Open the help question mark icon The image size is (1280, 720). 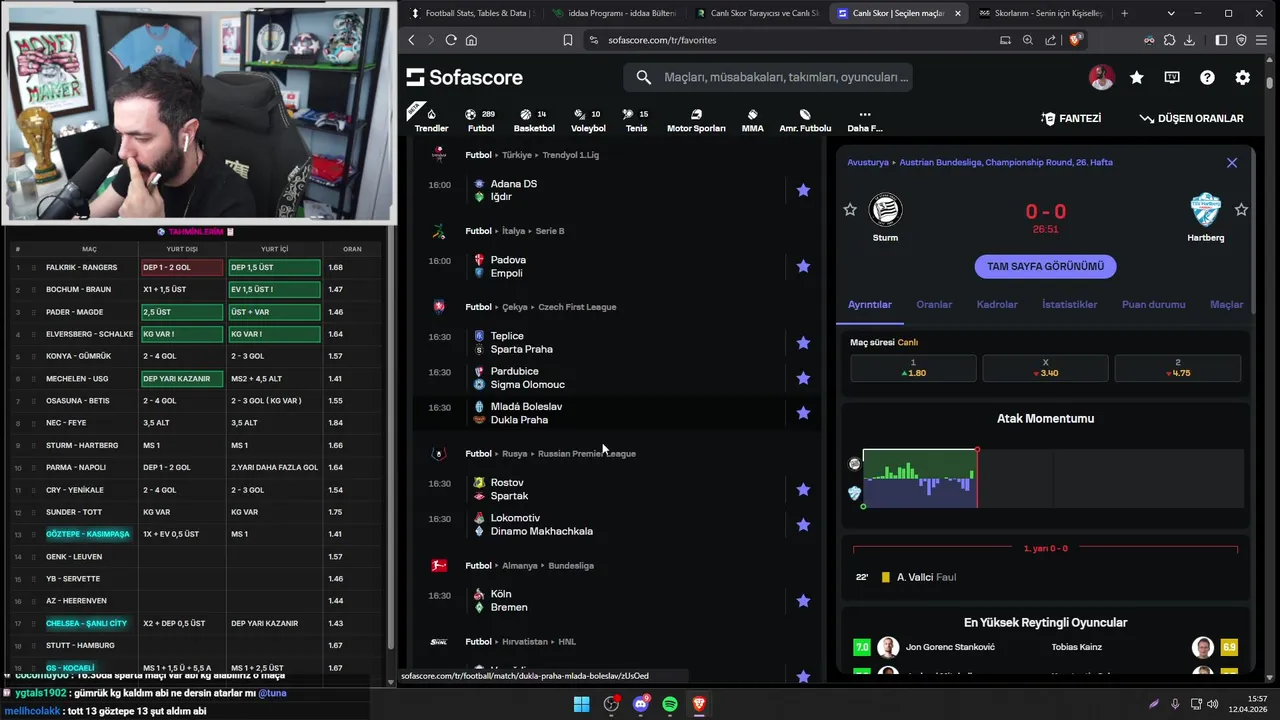(1207, 77)
